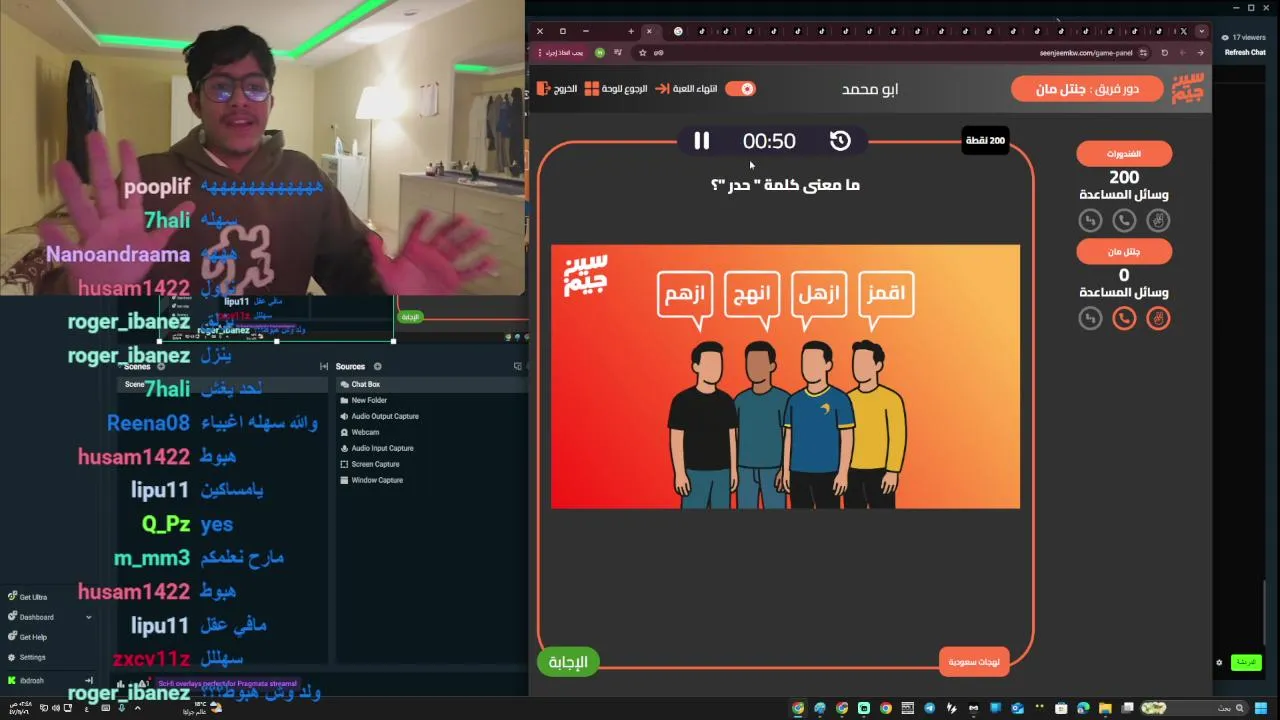Open Settings in sidebar
1280x720 pixels.
[x=26, y=657]
